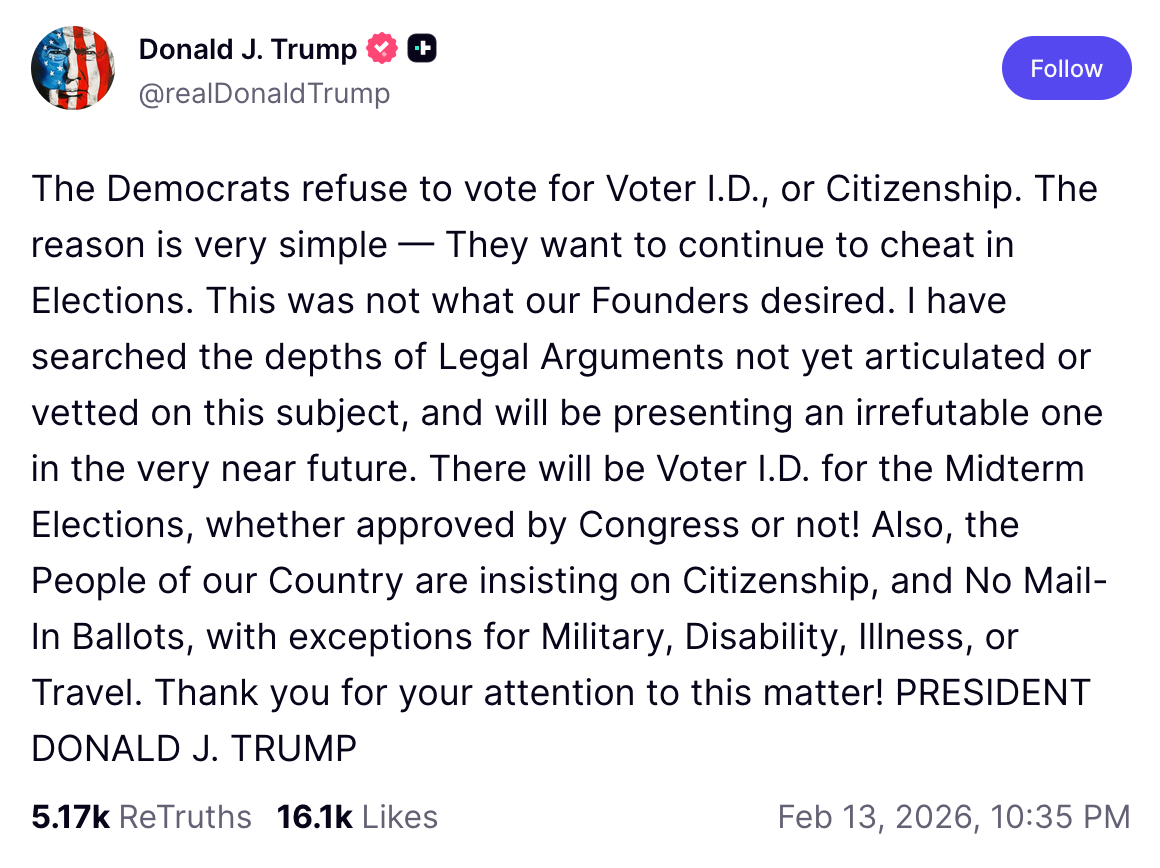Open the Donald J. Trump display name
1160x868 pixels.
[247, 49]
